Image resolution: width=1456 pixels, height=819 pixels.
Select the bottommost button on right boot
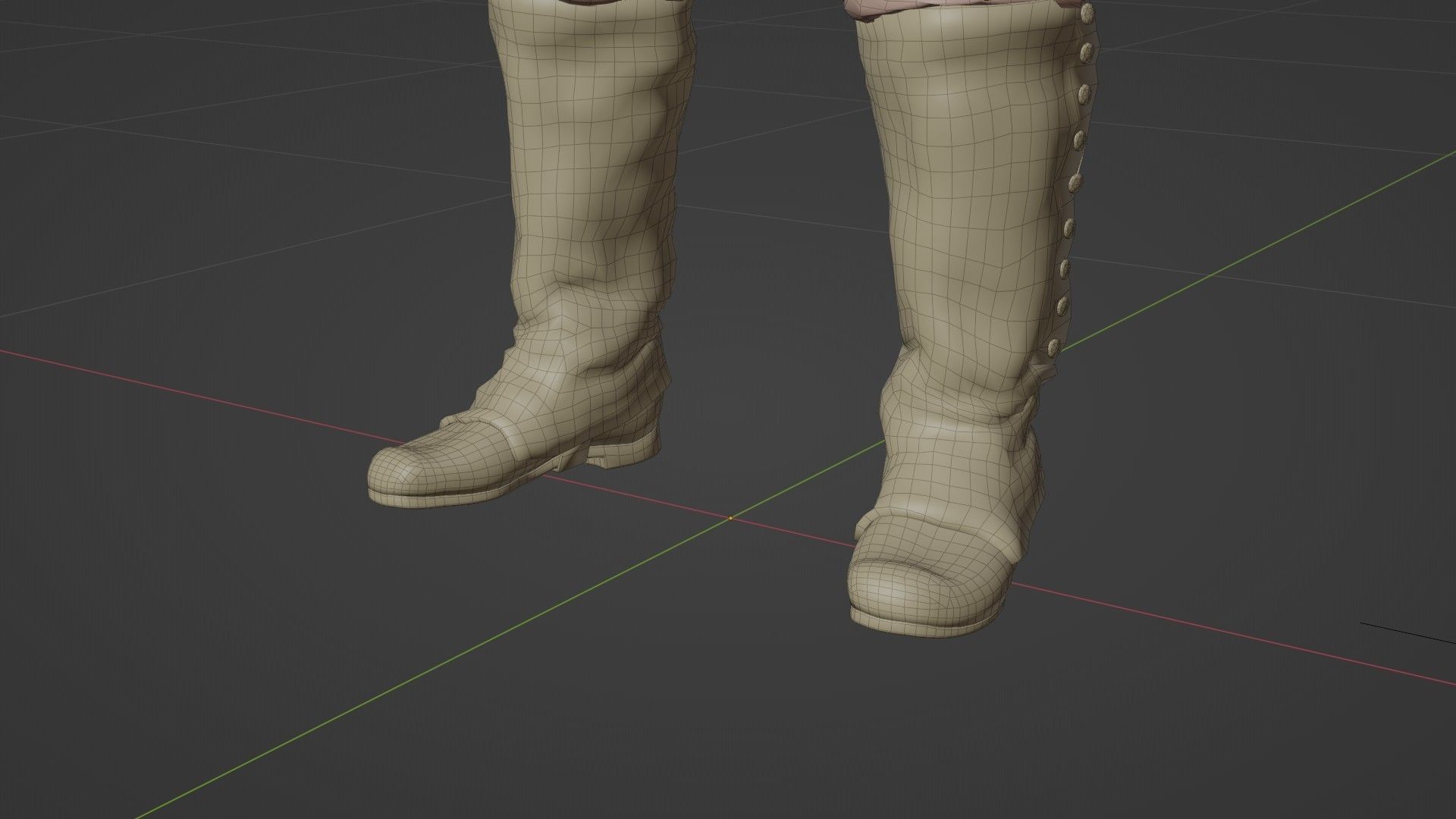point(1053,348)
